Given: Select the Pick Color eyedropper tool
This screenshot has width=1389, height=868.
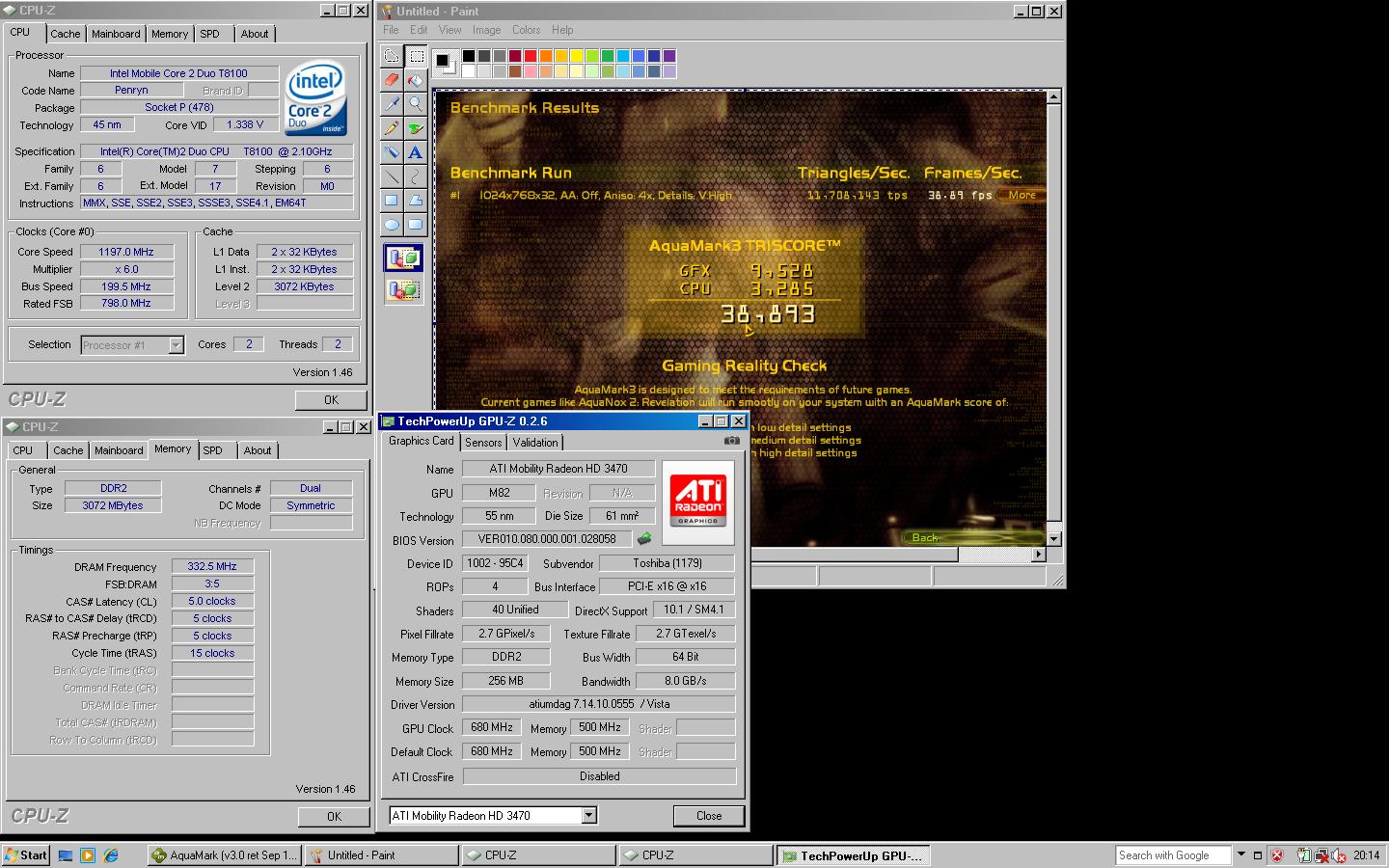Looking at the screenshot, I should click(x=391, y=103).
